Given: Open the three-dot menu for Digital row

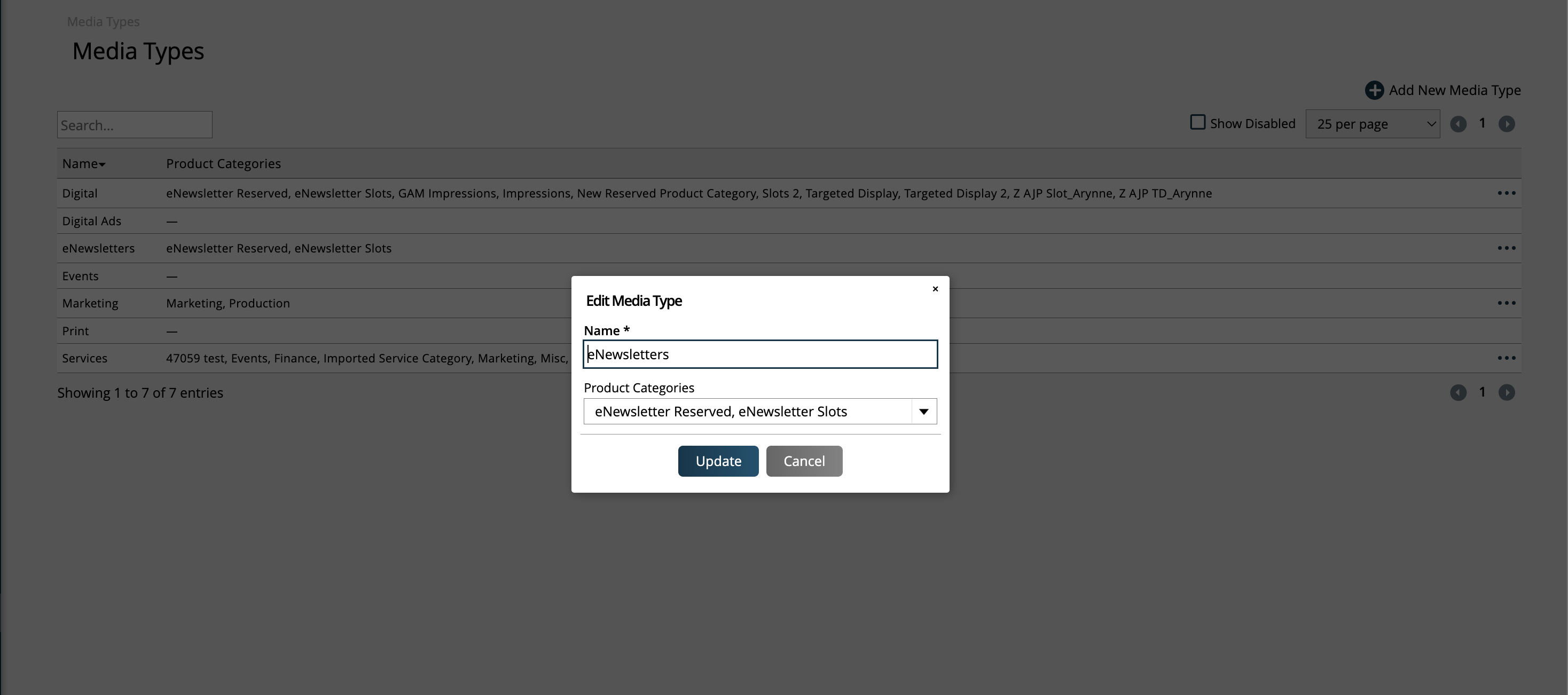Looking at the screenshot, I should click(1506, 193).
